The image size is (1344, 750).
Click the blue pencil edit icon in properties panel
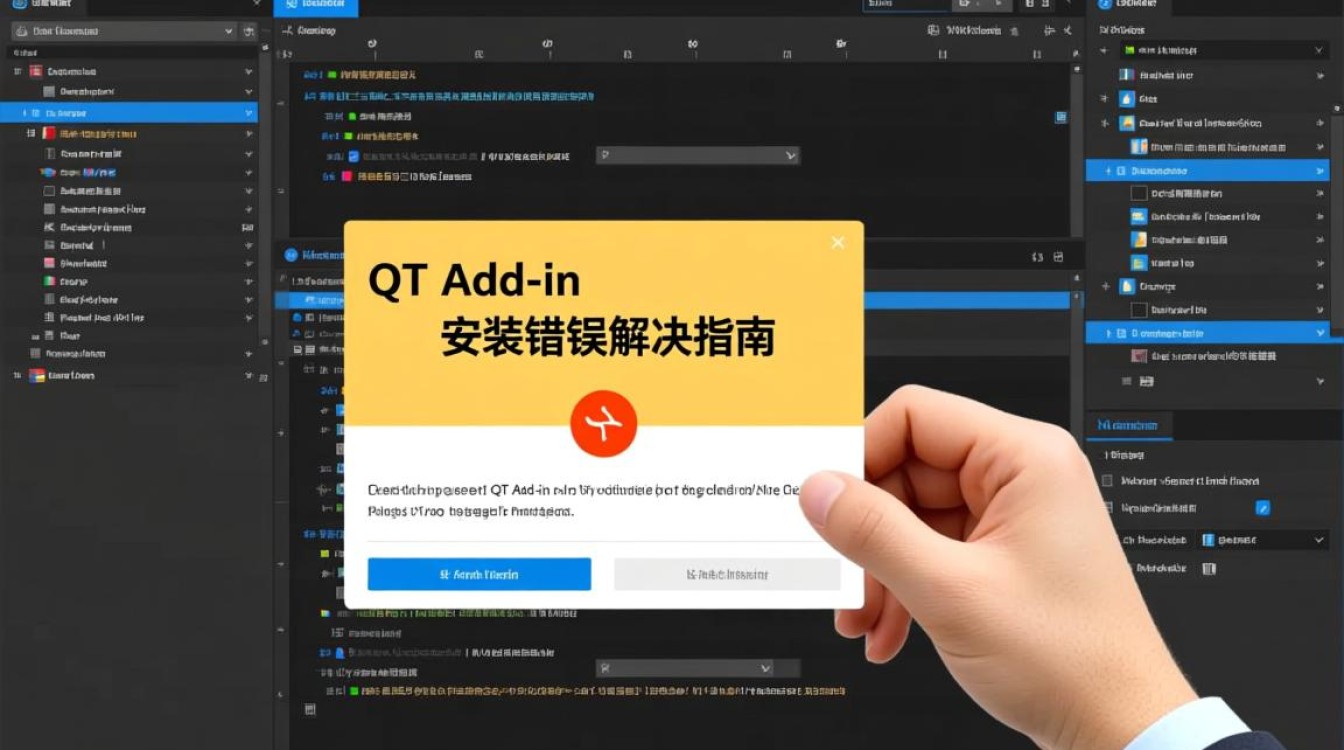coord(1262,508)
